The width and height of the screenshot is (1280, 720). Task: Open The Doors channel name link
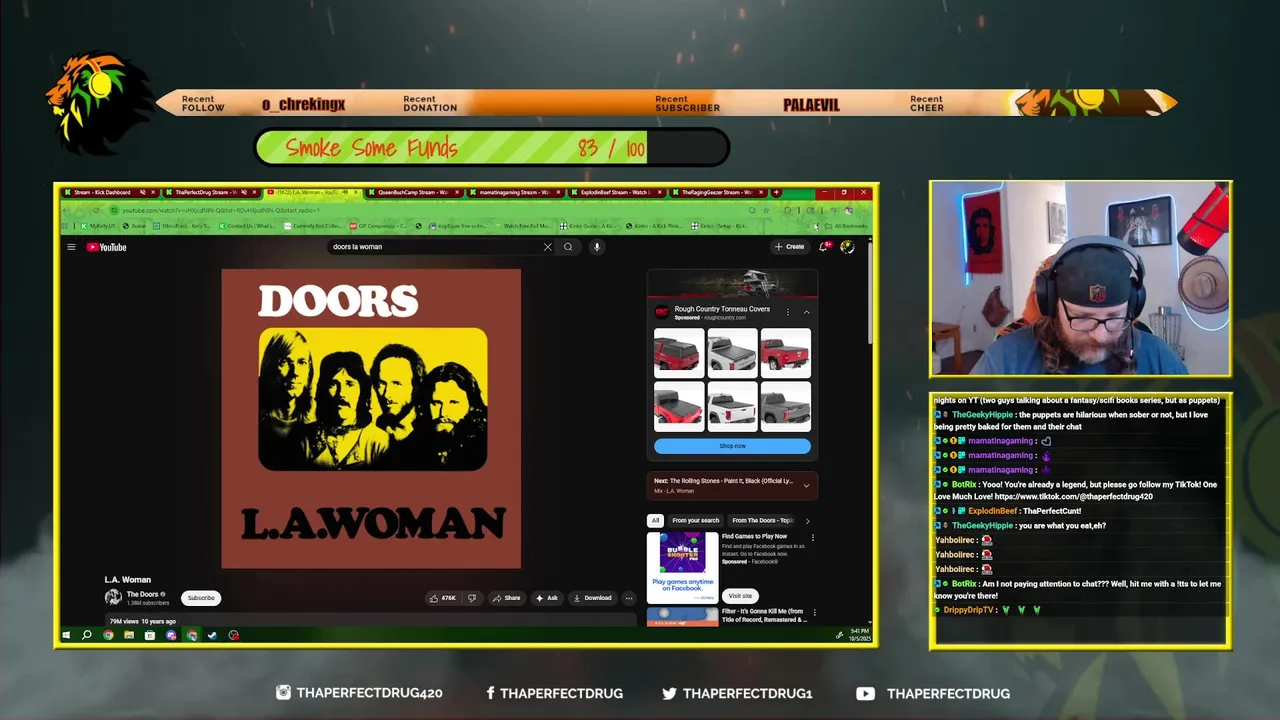pos(142,594)
